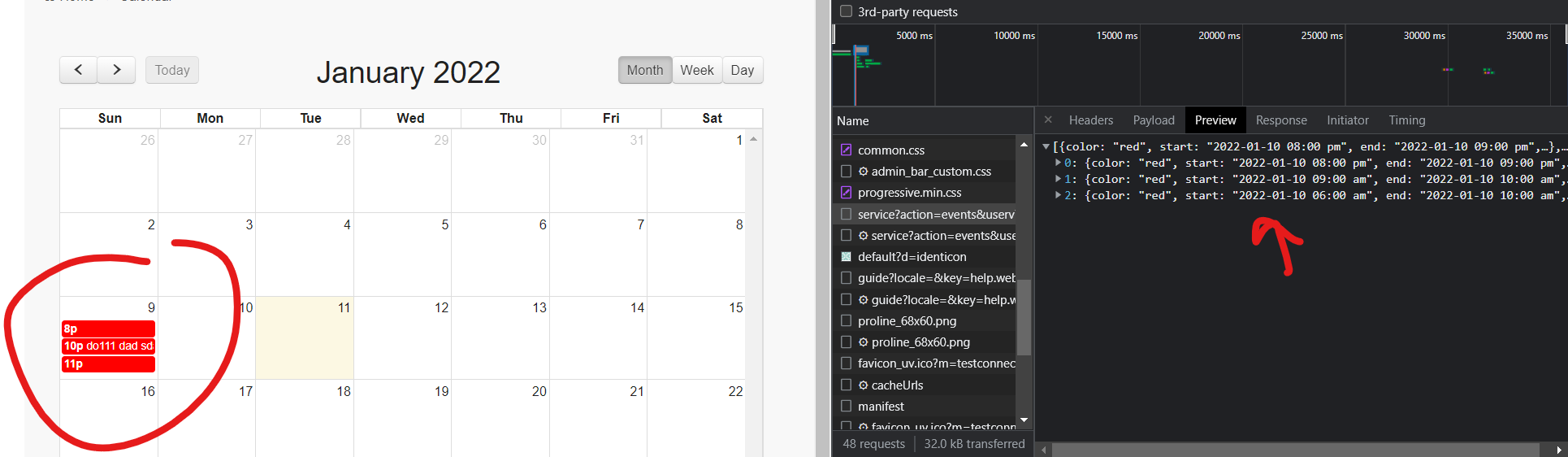This screenshot has width=1568, height=457.
Task: Open the red 8p calendar event
Action: point(108,329)
